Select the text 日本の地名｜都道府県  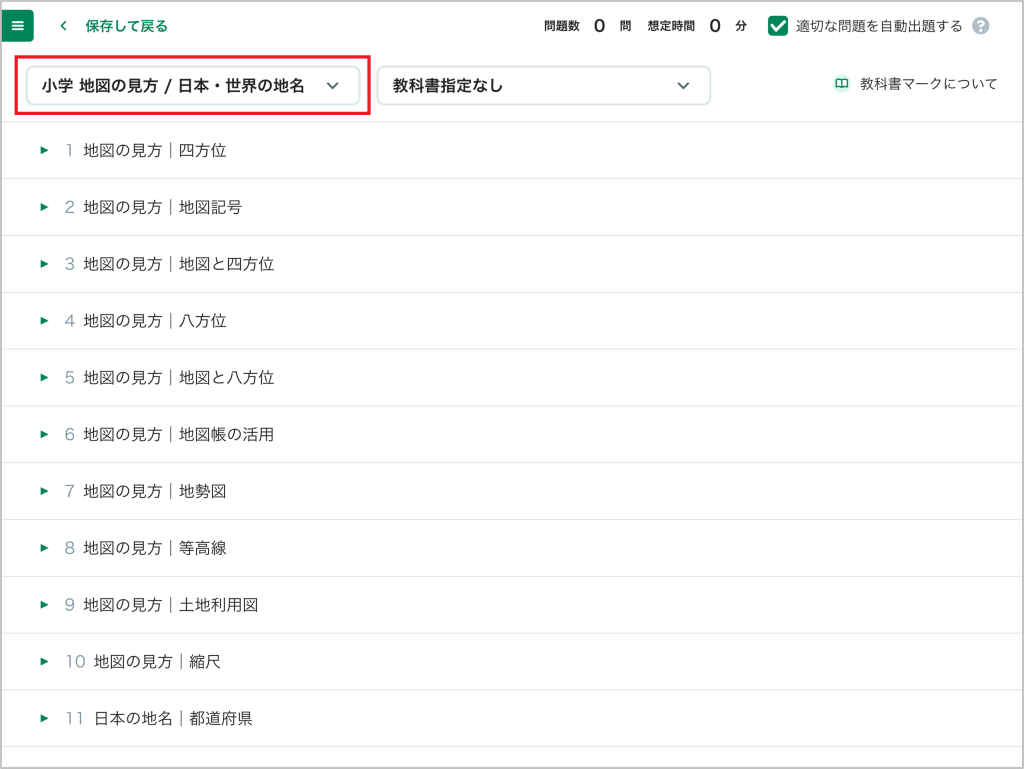pos(173,718)
